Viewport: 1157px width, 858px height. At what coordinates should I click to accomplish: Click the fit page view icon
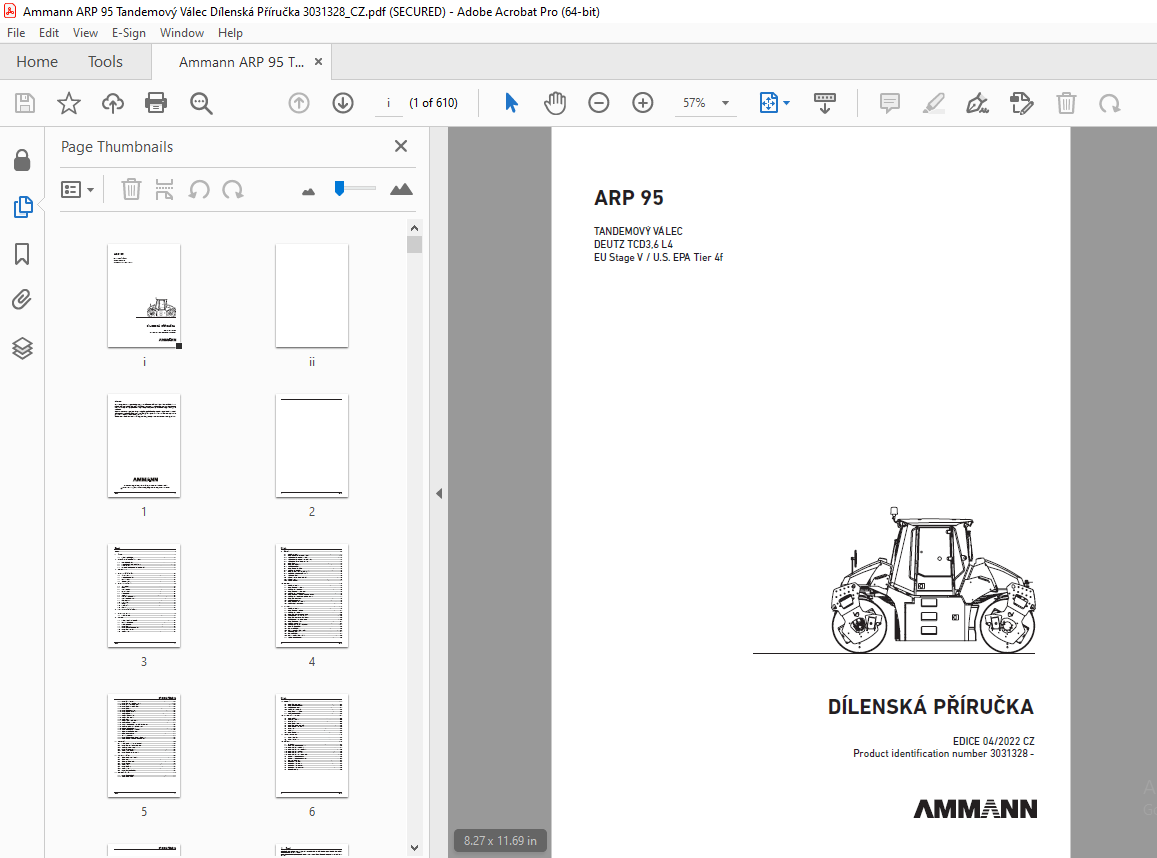[x=768, y=103]
